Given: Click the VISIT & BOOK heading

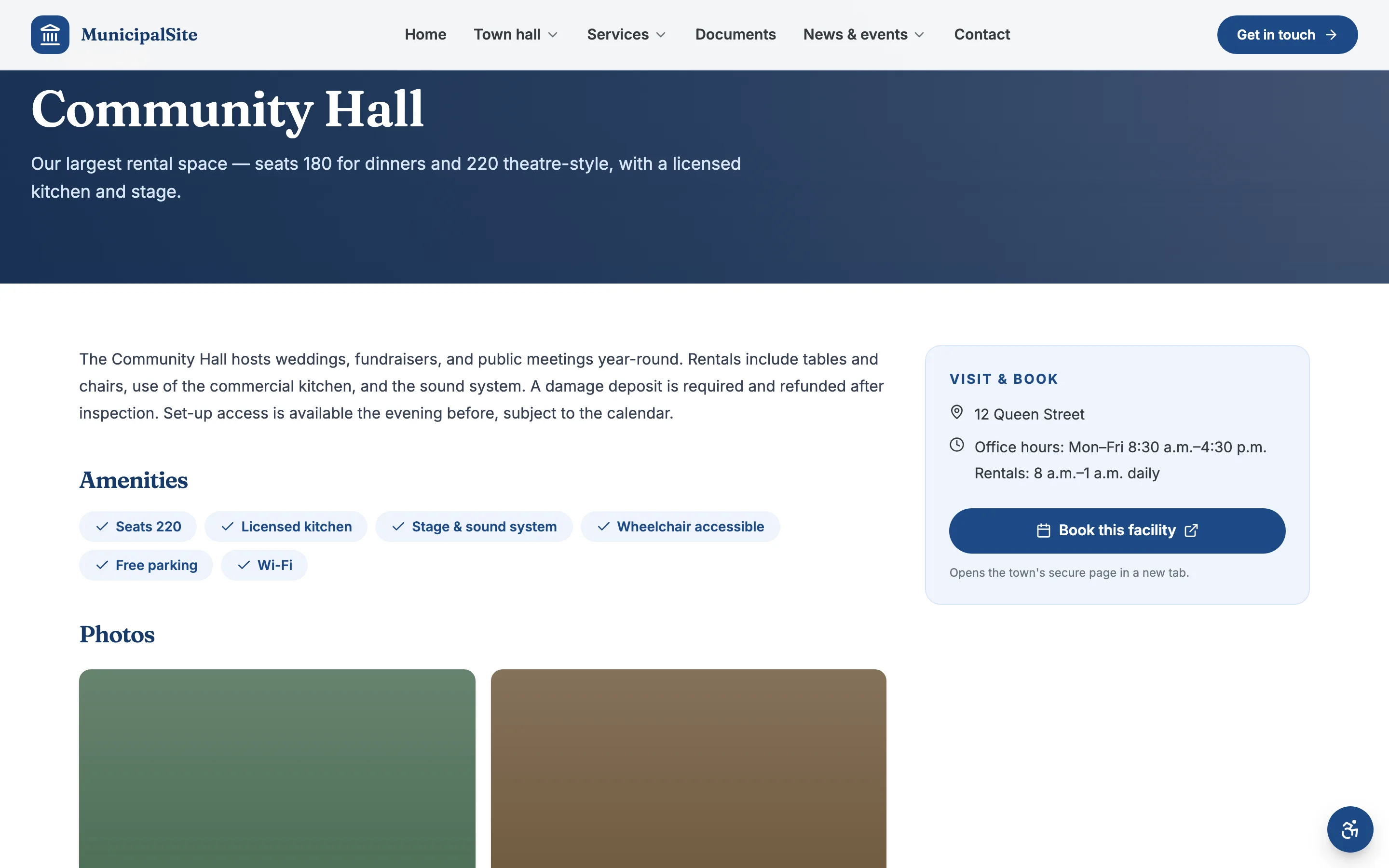Looking at the screenshot, I should 1003,379.
